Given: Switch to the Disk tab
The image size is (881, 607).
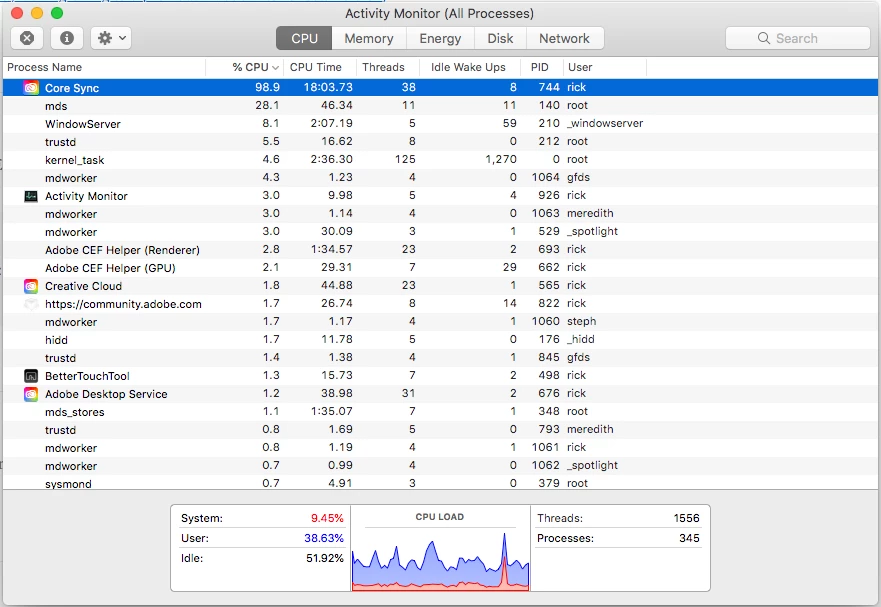Looking at the screenshot, I should 500,38.
